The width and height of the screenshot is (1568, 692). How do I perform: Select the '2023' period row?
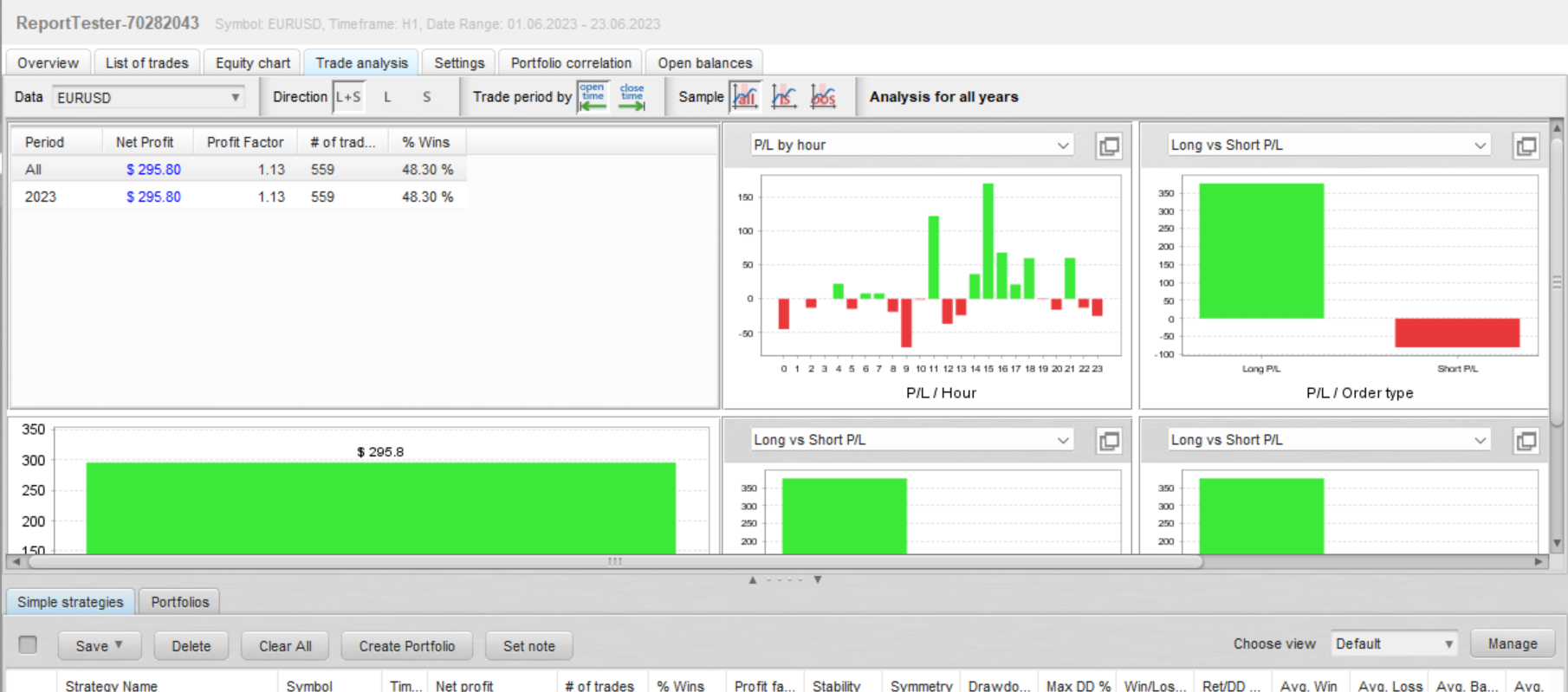pos(239,197)
